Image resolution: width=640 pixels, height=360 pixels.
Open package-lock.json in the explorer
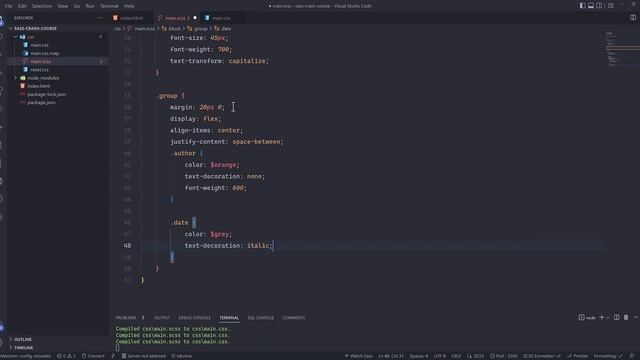47,94
